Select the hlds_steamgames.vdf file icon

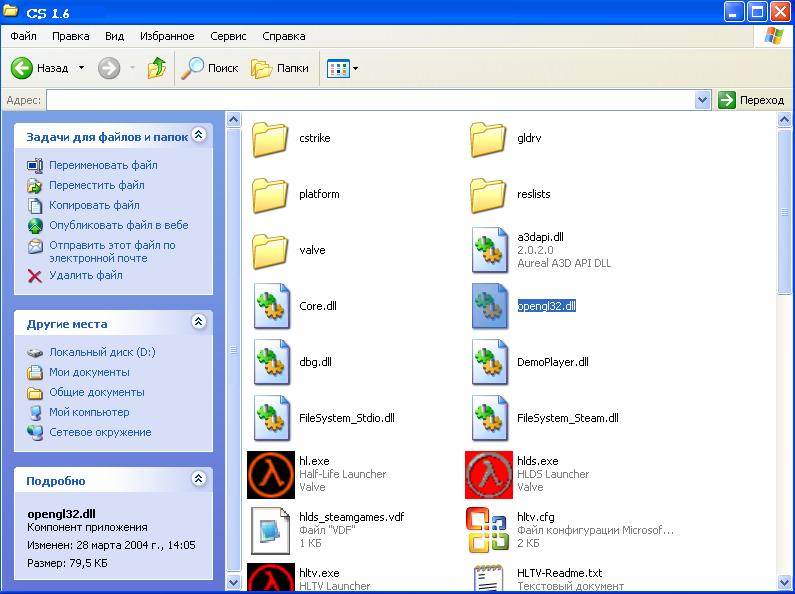271,531
